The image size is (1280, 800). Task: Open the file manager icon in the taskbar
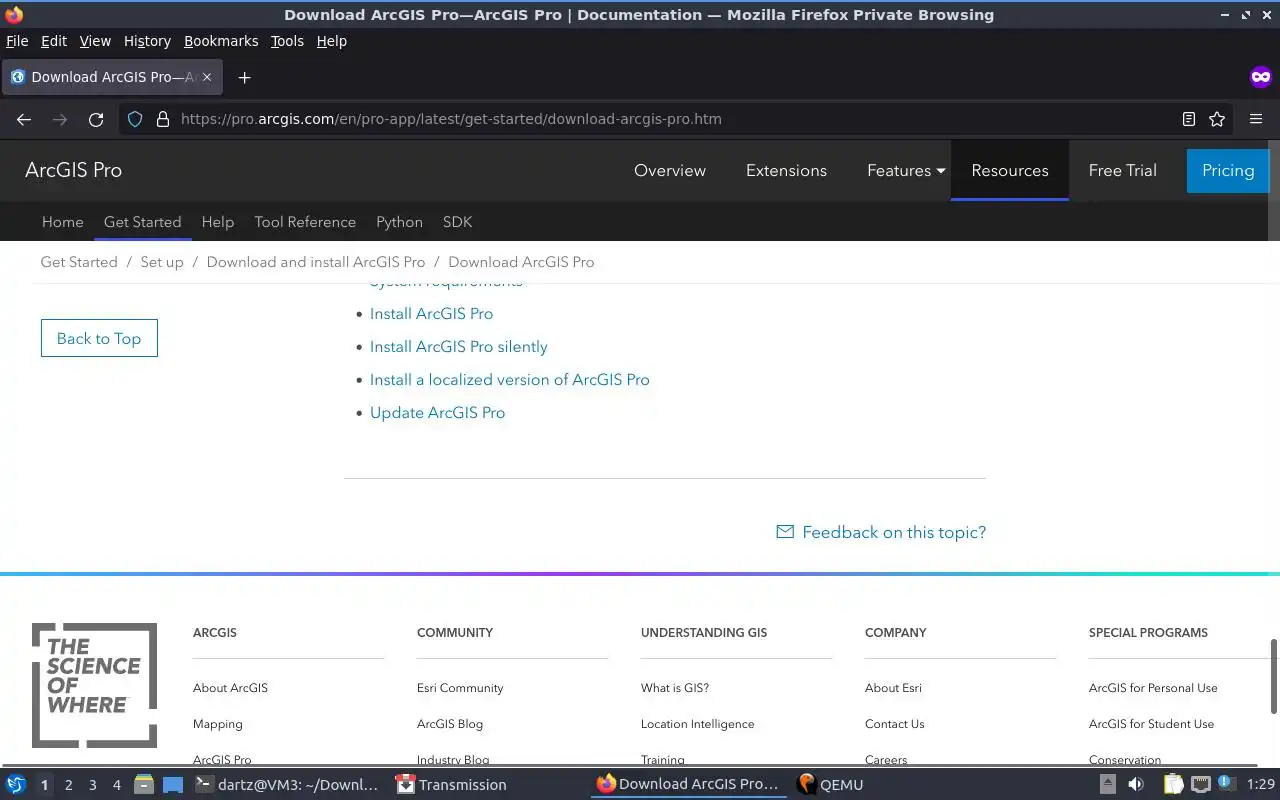pyautogui.click(x=143, y=785)
